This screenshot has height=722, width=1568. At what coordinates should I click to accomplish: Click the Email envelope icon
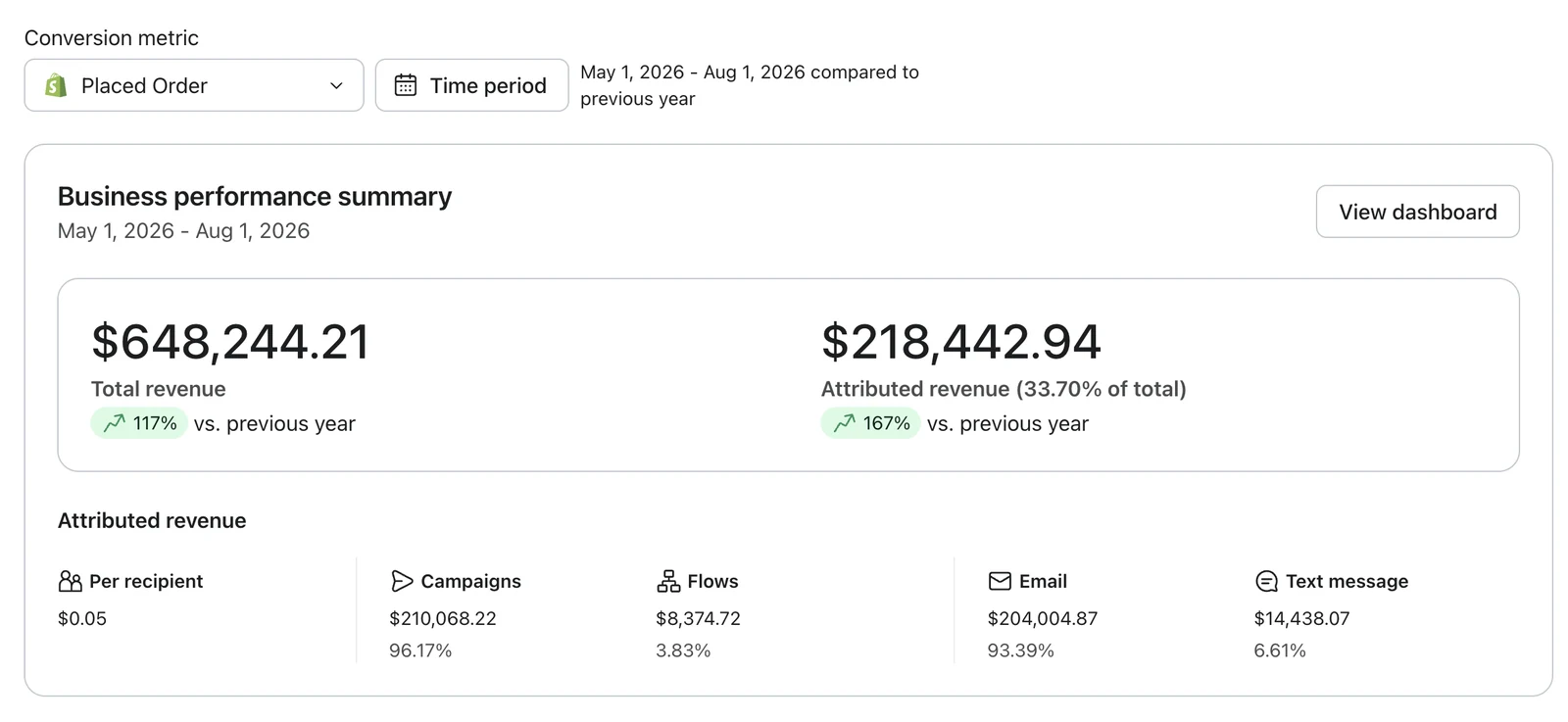[1000, 581]
